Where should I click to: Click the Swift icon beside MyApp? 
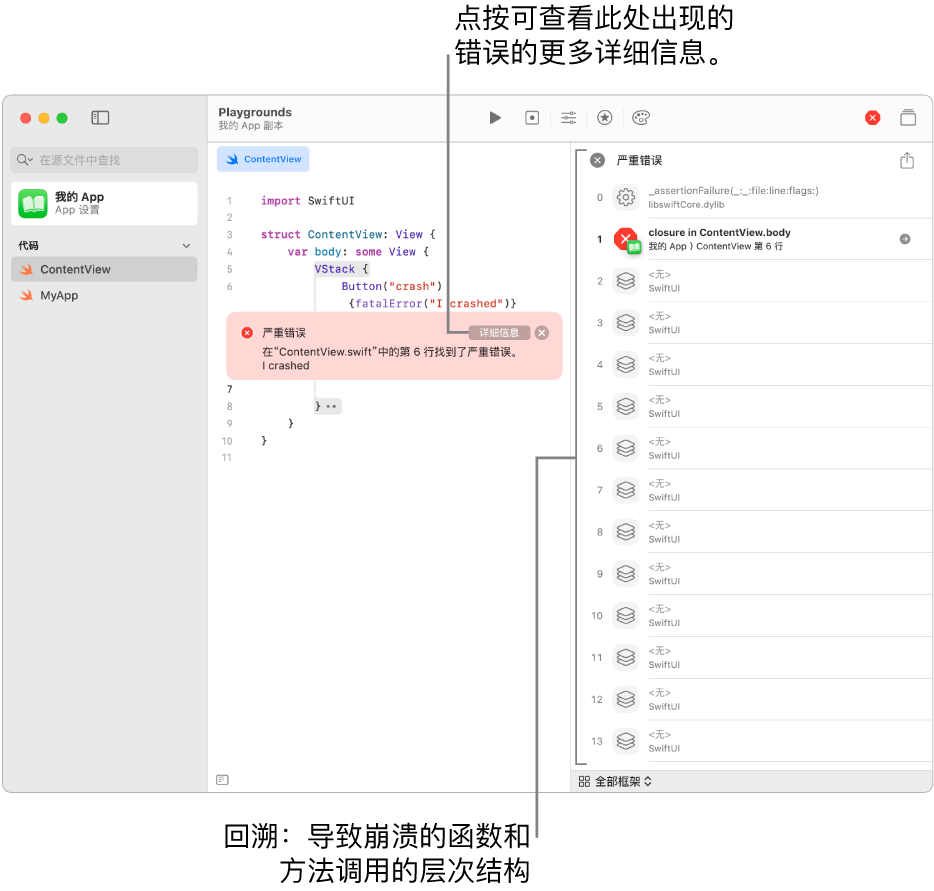[x=26, y=295]
